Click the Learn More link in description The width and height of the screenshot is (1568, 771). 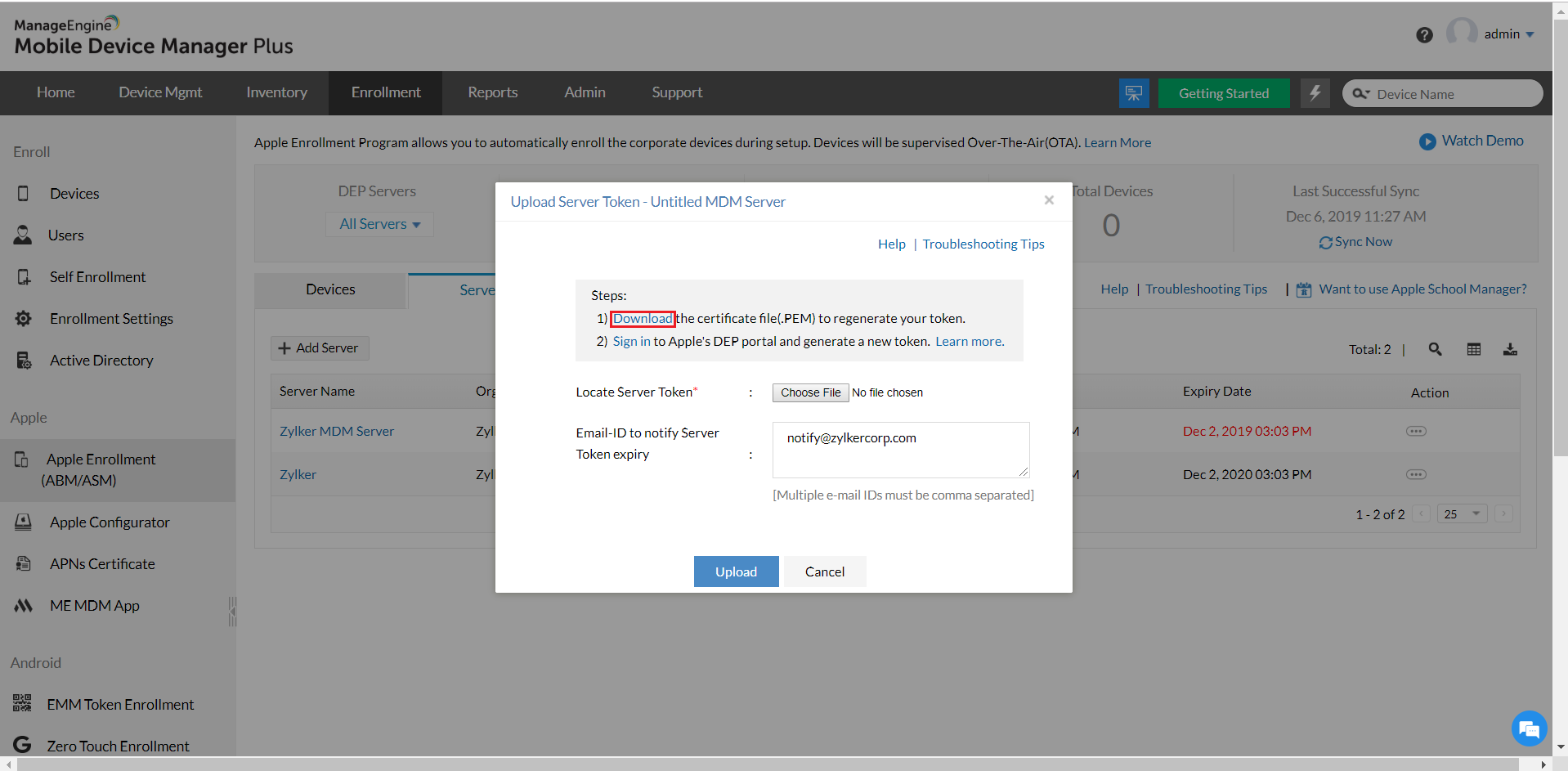tap(1118, 143)
